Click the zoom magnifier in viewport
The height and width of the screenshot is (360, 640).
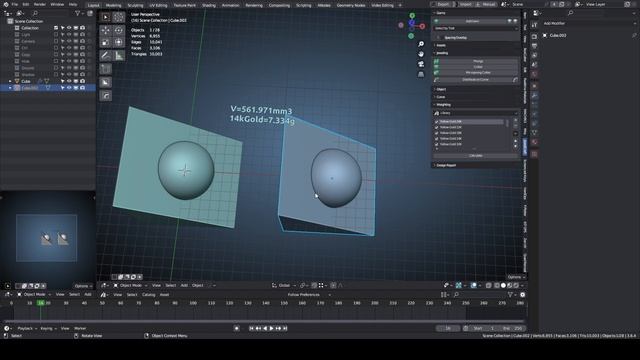pyautogui.click(x=421, y=44)
